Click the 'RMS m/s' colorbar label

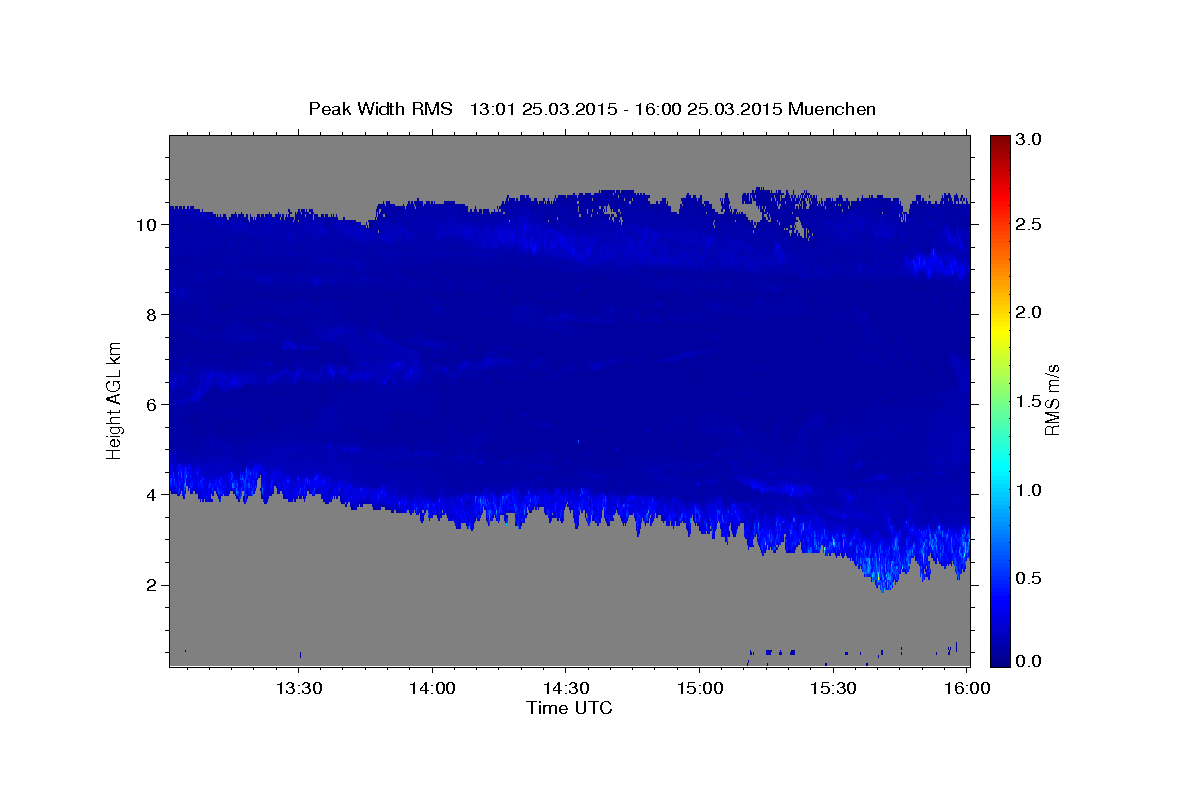1051,400
